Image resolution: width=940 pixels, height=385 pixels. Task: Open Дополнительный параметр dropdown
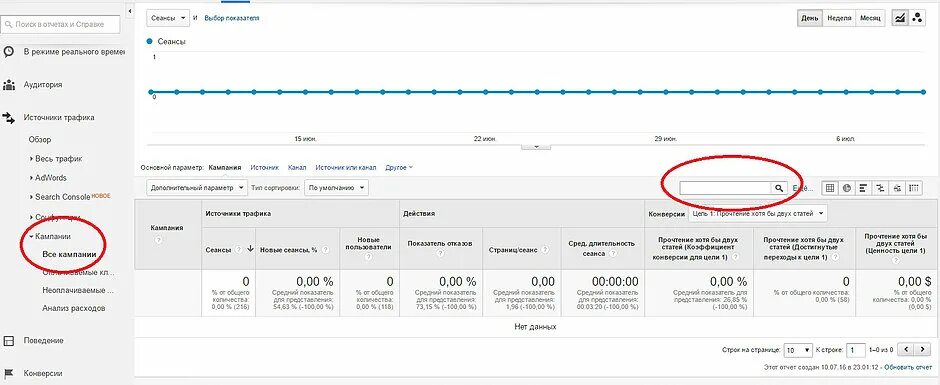[197, 188]
